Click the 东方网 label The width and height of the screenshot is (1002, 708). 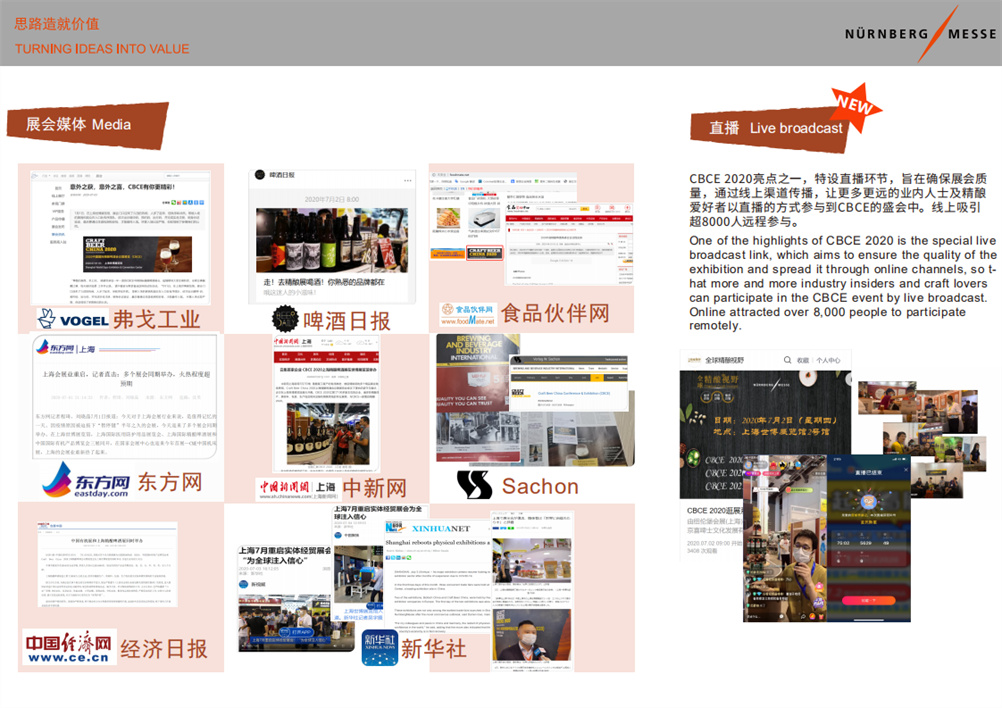170,481
